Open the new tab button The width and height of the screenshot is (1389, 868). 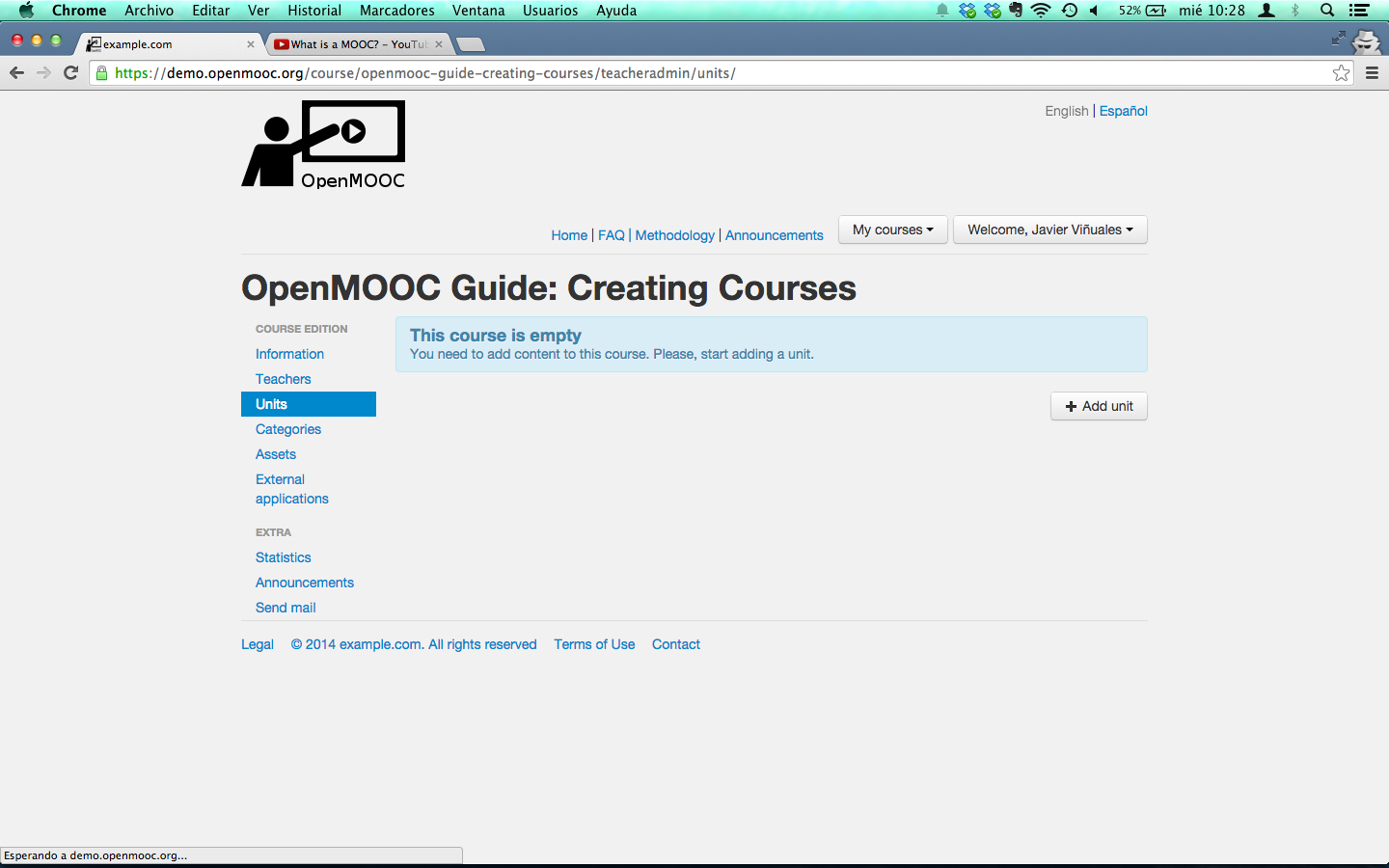(x=470, y=44)
